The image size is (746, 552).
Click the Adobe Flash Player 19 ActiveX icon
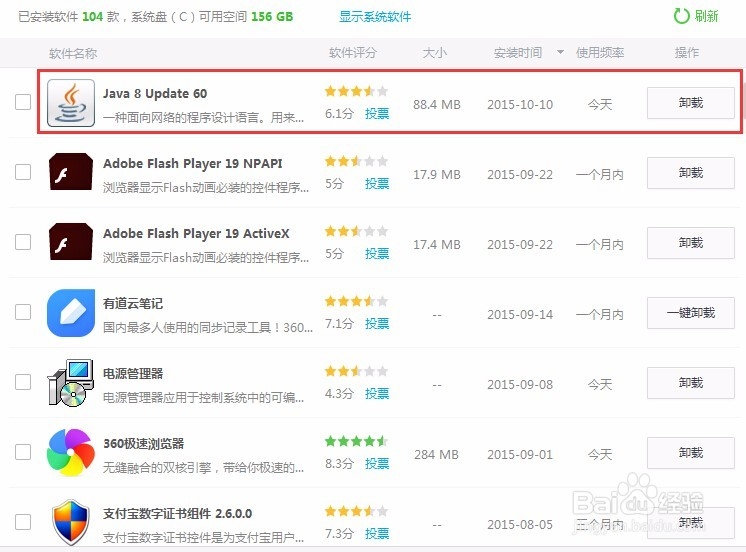tap(71, 242)
